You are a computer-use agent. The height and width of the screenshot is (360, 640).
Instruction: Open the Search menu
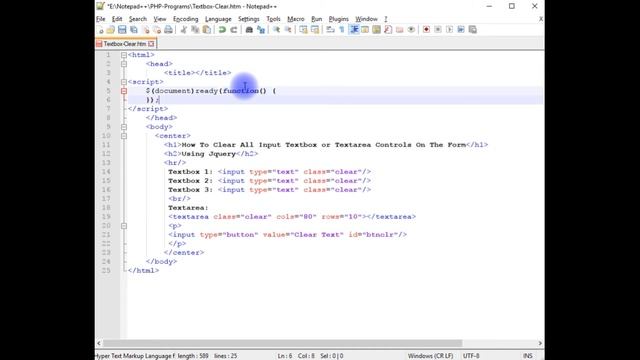click(138, 19)
